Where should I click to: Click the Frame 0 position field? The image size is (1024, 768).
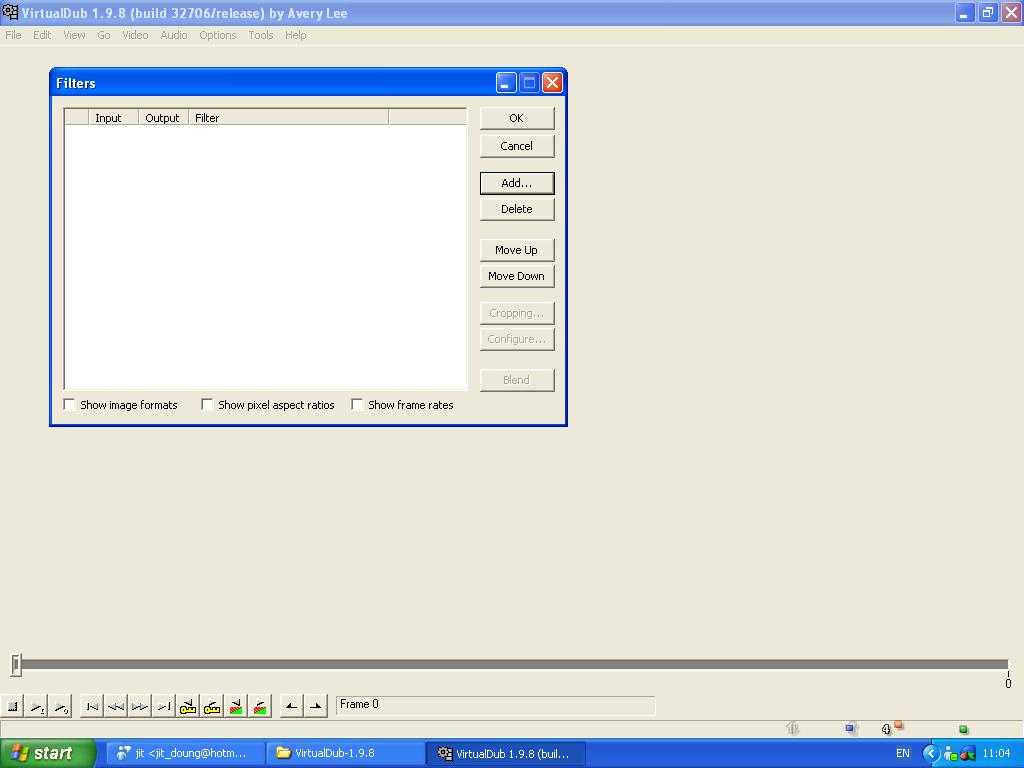point(495,705)
